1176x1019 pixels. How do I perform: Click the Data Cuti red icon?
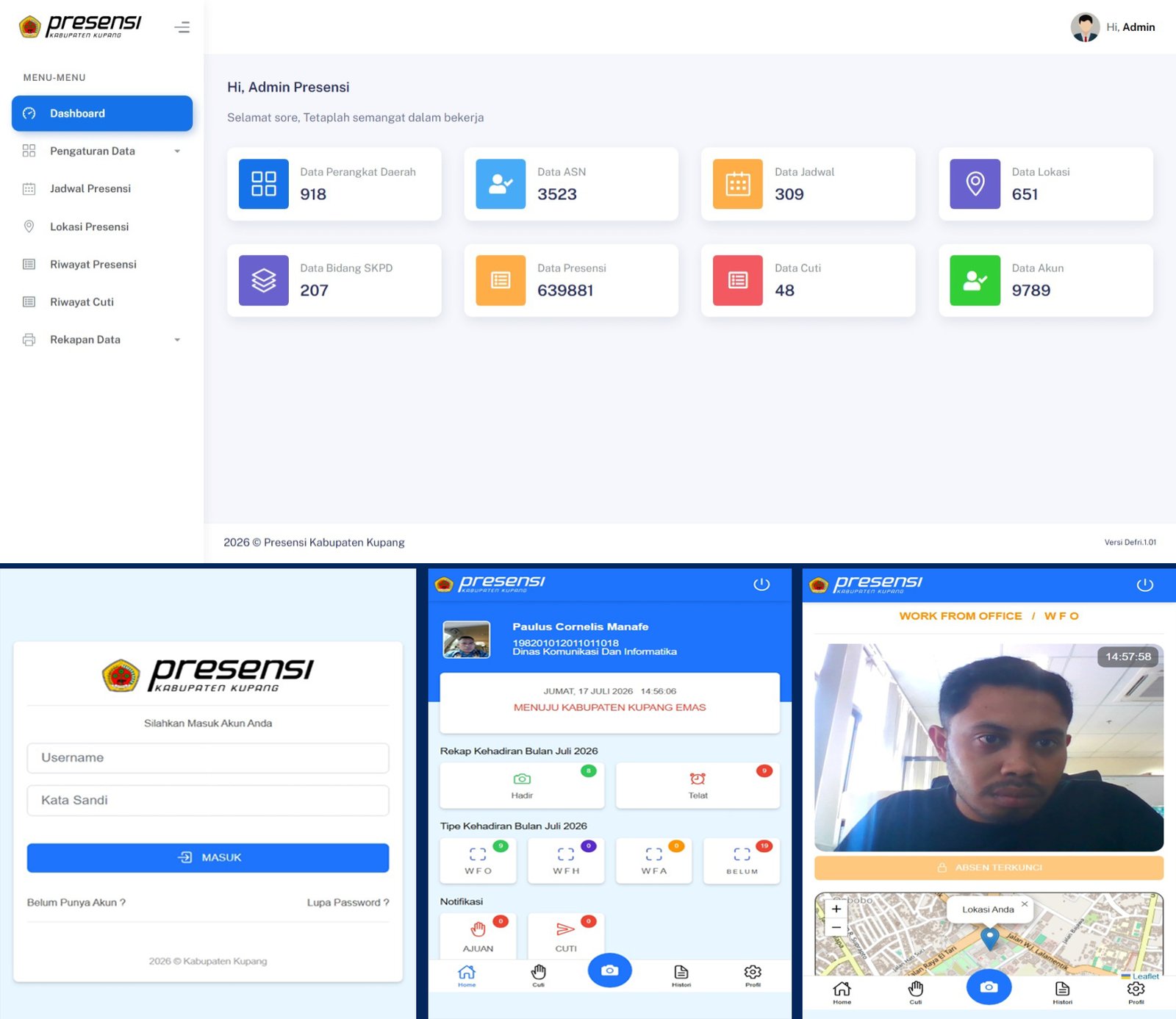[x=738, y=280]
